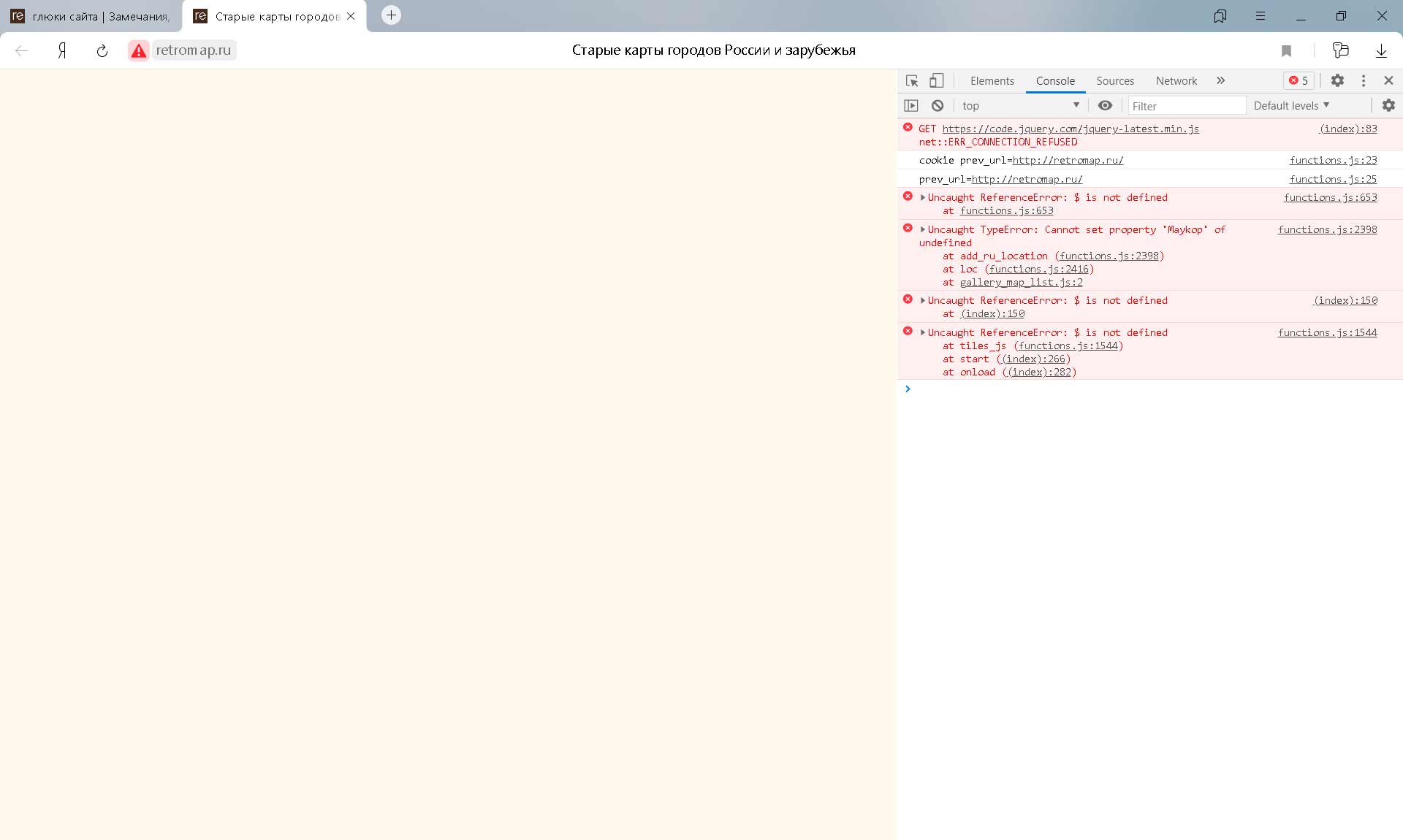Click the inspect element picker icon
The height and width of the screenshot is (840, 1403).
[x=912, y=81]
